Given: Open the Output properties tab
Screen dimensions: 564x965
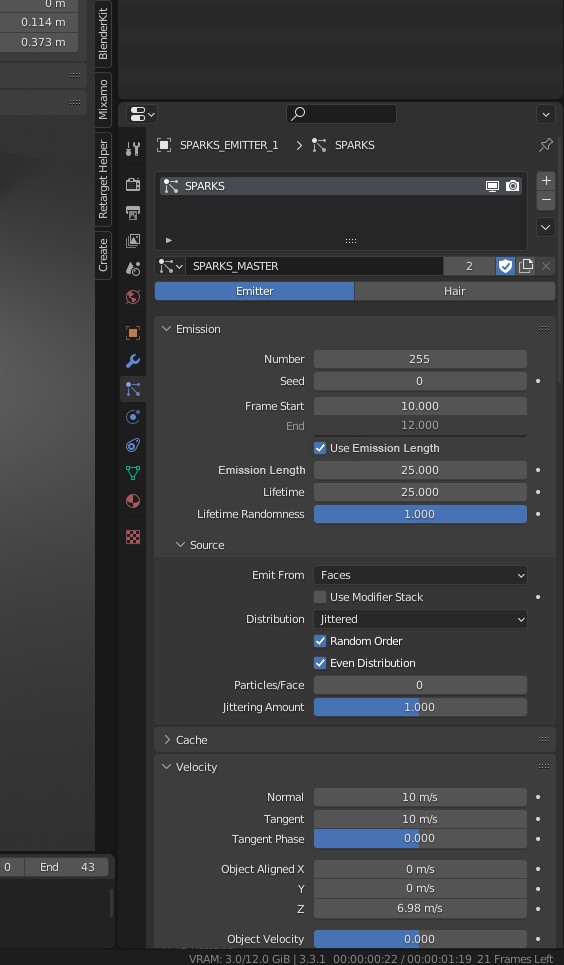Looking at the screenshot, I should pyautogui.click(x=133, y=212).
